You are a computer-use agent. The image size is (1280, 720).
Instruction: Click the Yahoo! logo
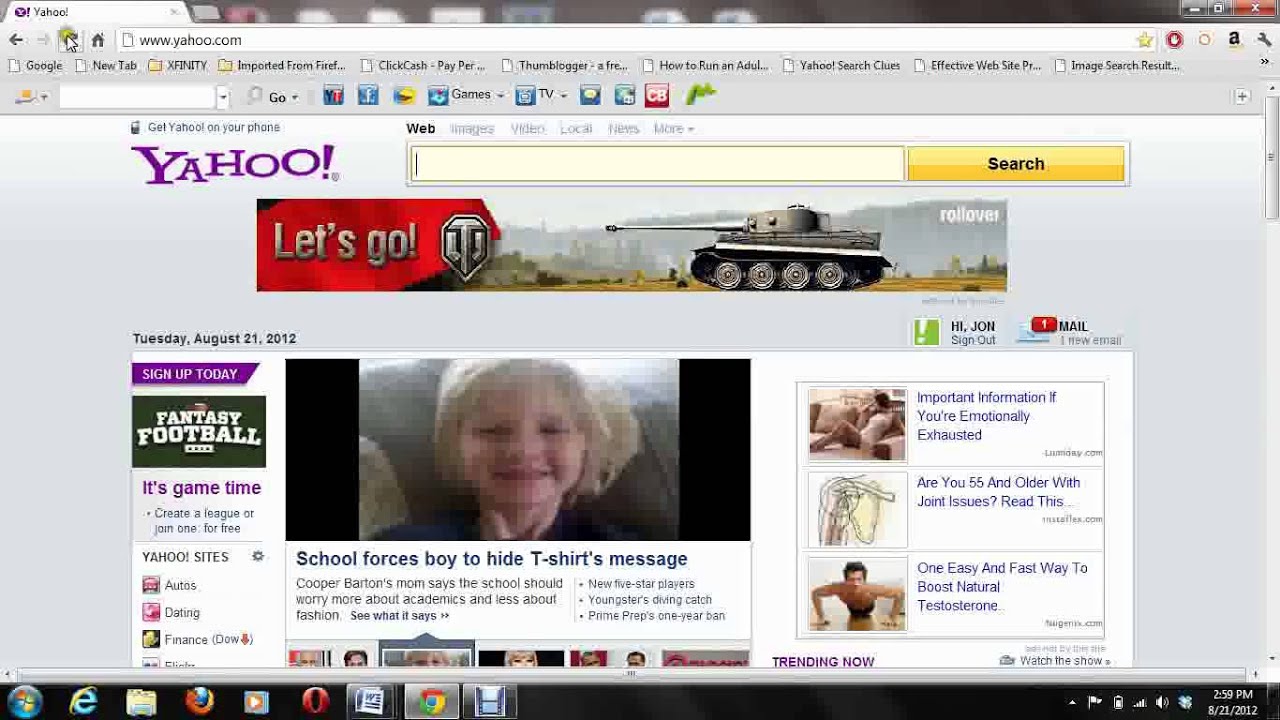[x=235, y=164]
